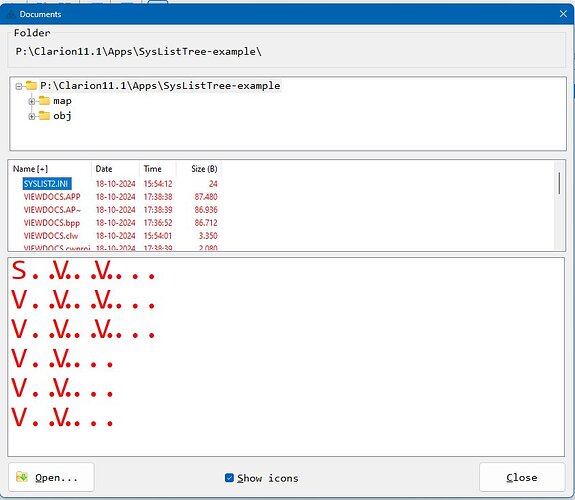
Task: Select the obj tree item
Action: (x=62, y=116)
